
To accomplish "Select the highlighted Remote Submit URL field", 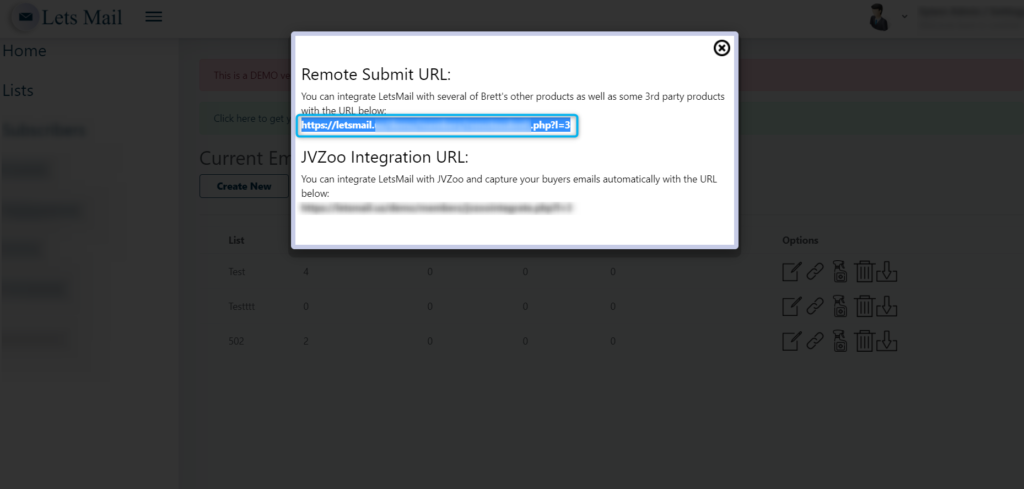I will coord(437,125).
